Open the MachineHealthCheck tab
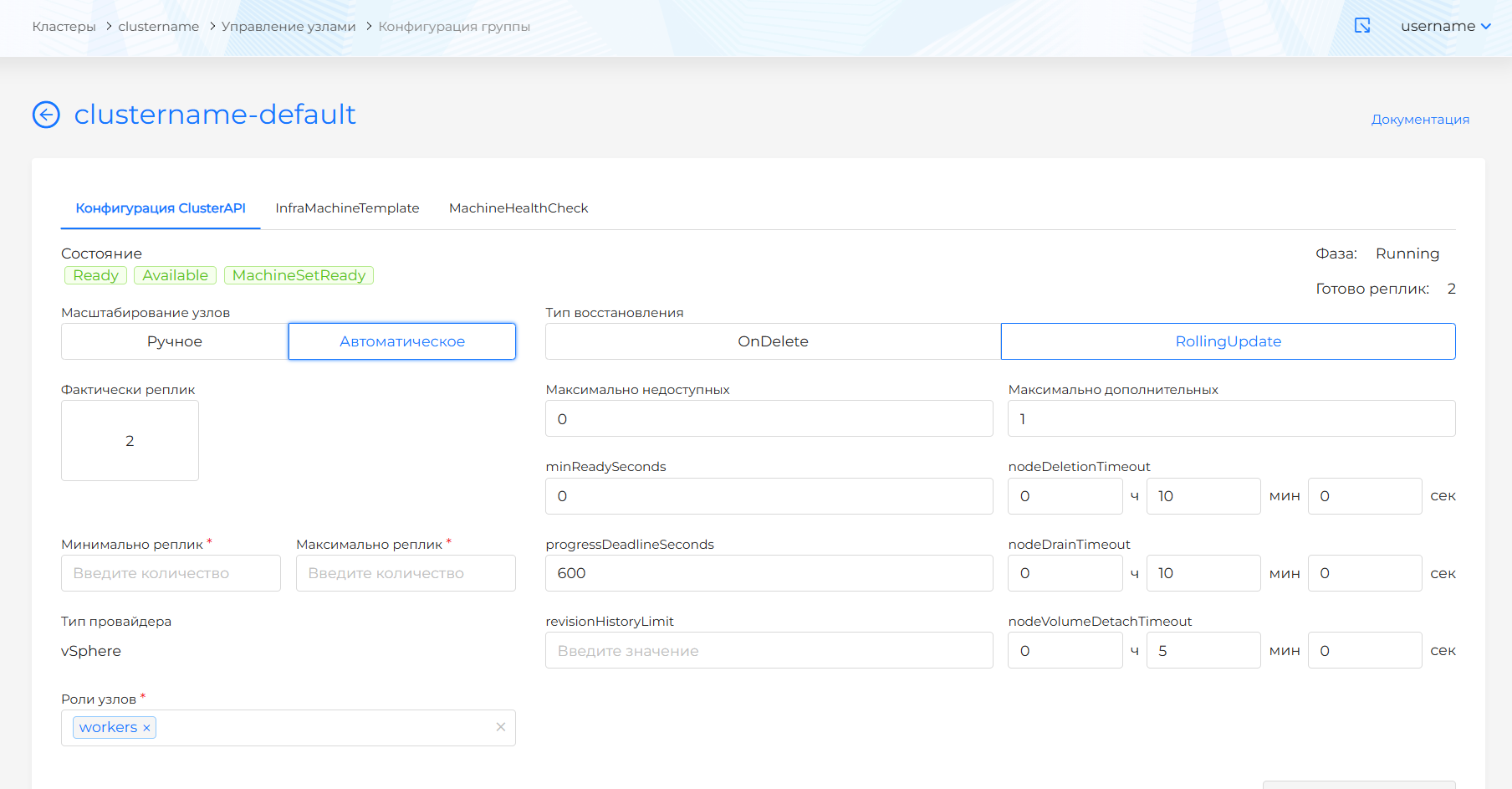The height and width of the screenshot is (789, 1512). (x=518, y=208)
